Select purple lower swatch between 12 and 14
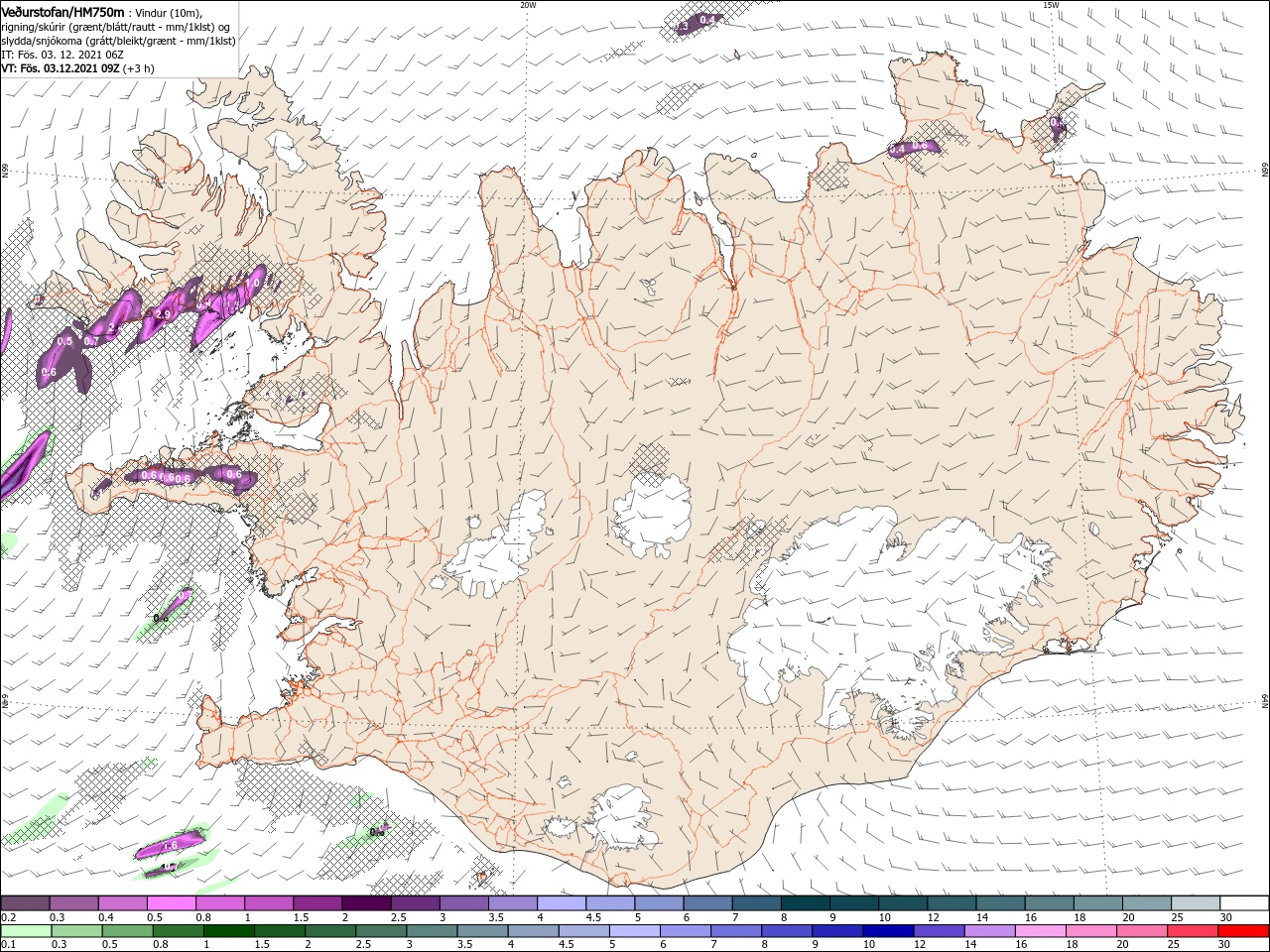Viewport: 1270px width, 952px height. coord(939,931)
